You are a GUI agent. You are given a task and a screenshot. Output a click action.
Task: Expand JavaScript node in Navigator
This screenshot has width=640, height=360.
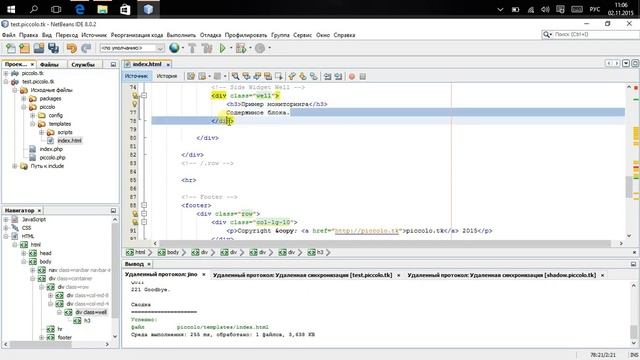coord(6,220)
